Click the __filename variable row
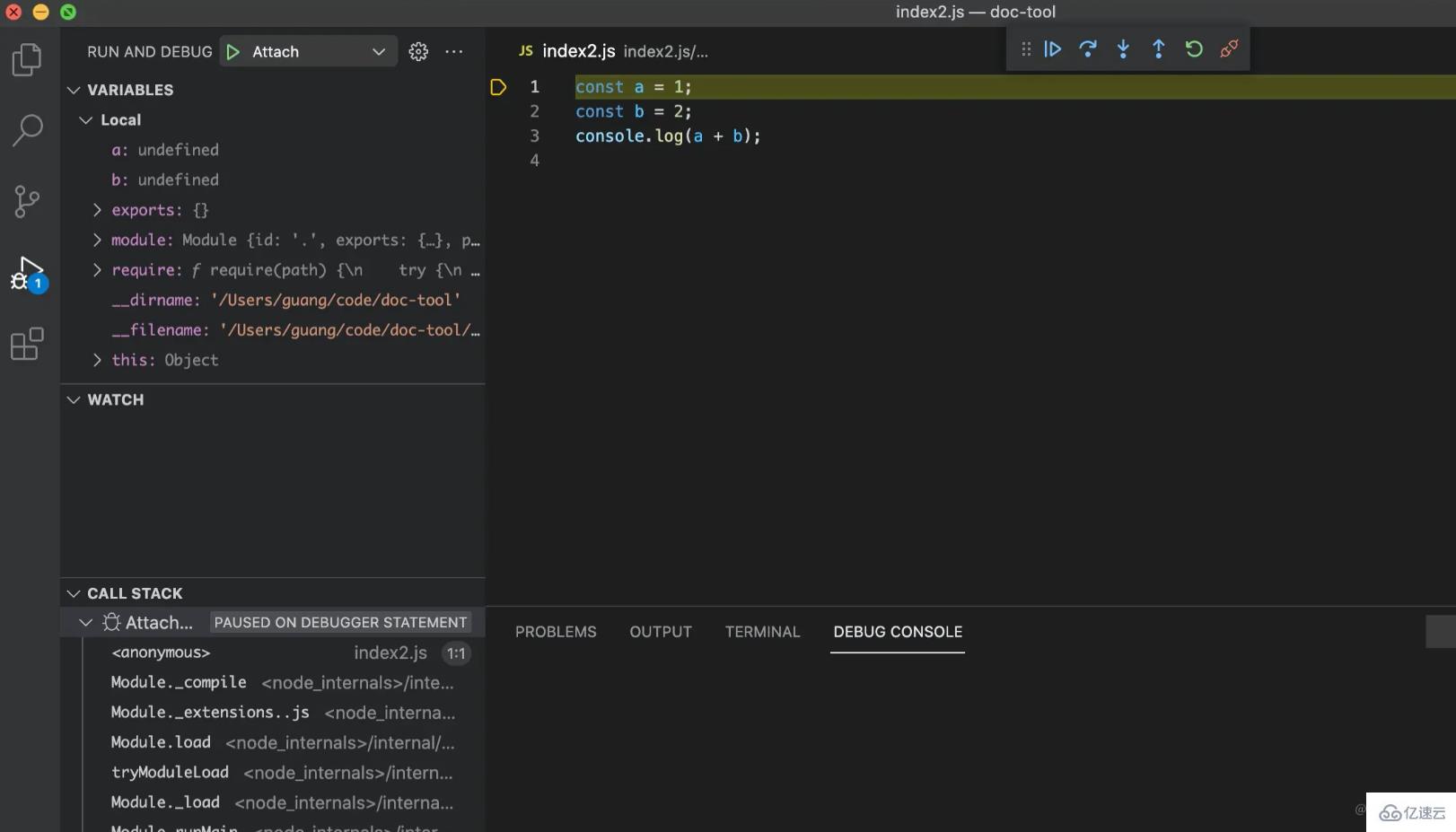This screenshot has height=832, width=1456. pyautogui.click(x=273, y=330)
